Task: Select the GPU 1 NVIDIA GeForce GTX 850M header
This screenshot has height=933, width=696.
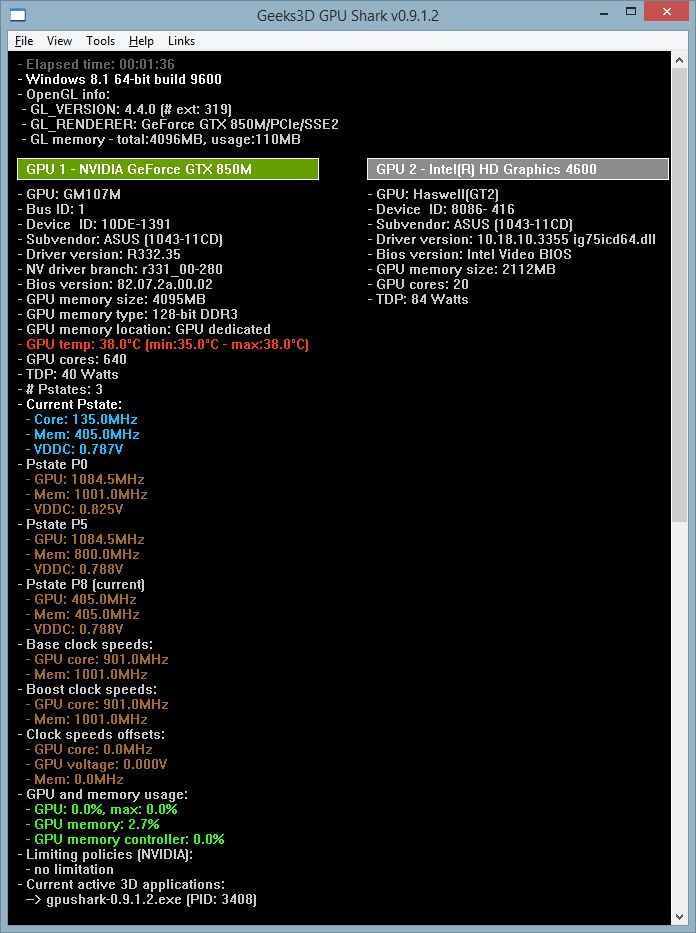Action: tap(168, 169)
